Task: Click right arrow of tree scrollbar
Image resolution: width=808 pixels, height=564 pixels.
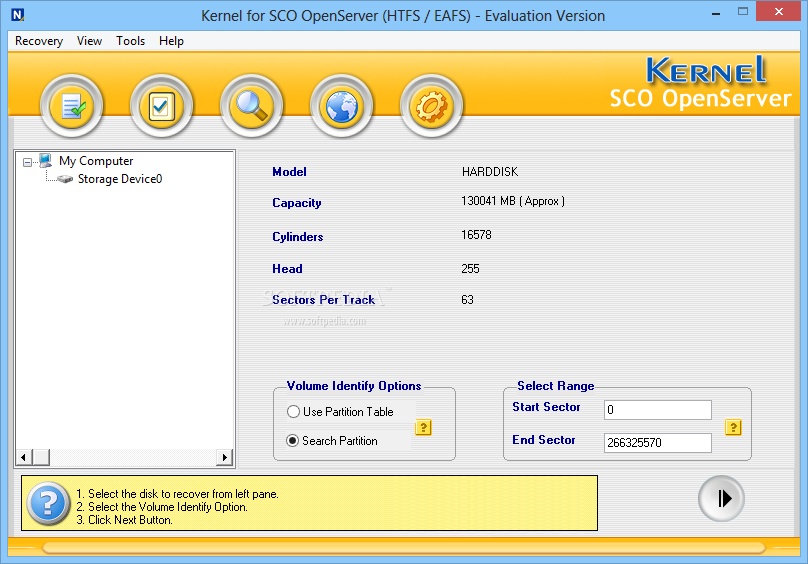Action: (x=225, y=457)
